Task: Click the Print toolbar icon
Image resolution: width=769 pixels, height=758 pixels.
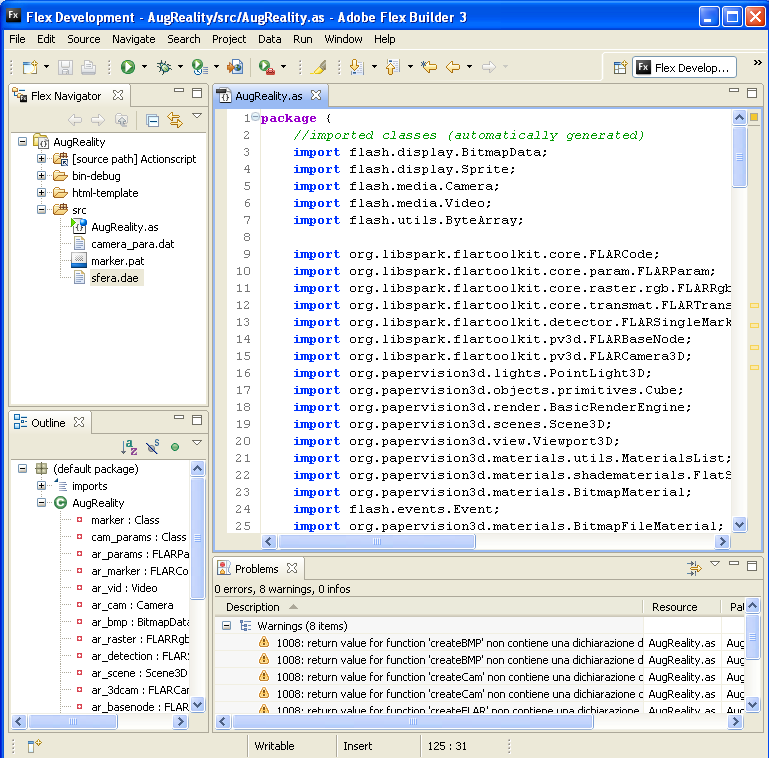Action: pos(88,67)
